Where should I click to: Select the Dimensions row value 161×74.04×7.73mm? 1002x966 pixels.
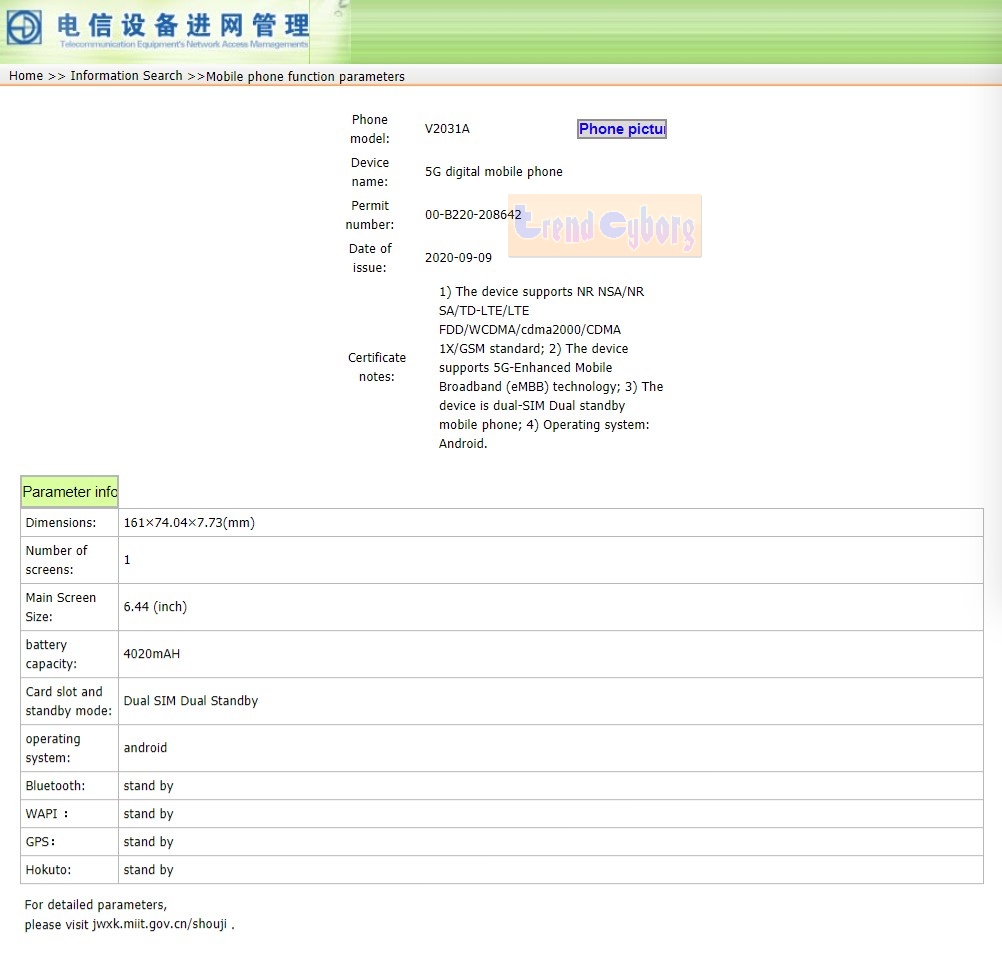(188, 522)
